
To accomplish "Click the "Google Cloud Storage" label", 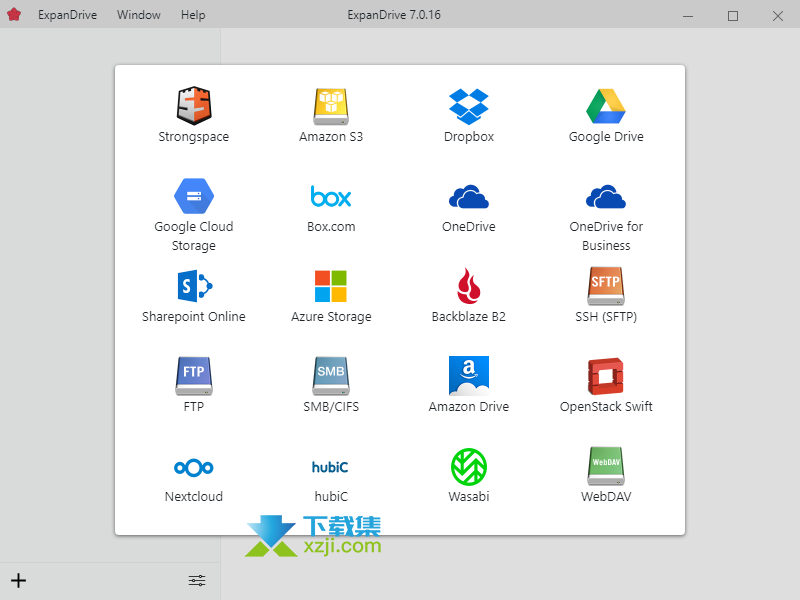I will (x=194, y=236).
